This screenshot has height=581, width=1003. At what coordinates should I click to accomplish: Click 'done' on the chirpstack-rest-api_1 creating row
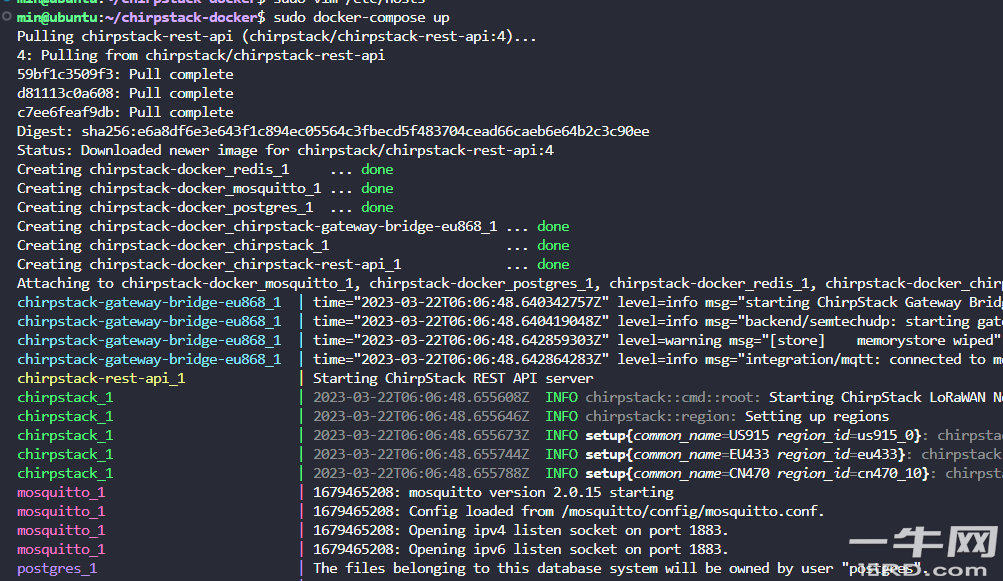[553, 264]
